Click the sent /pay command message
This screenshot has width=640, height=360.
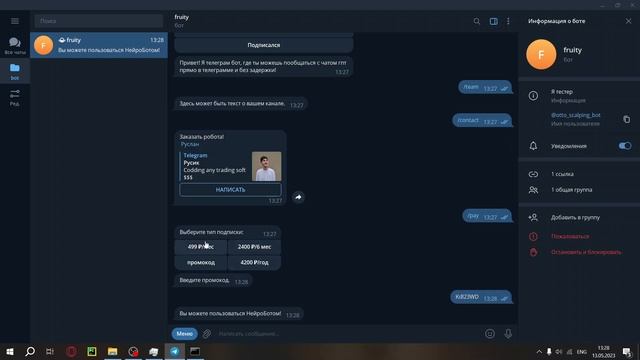point(487,216)
